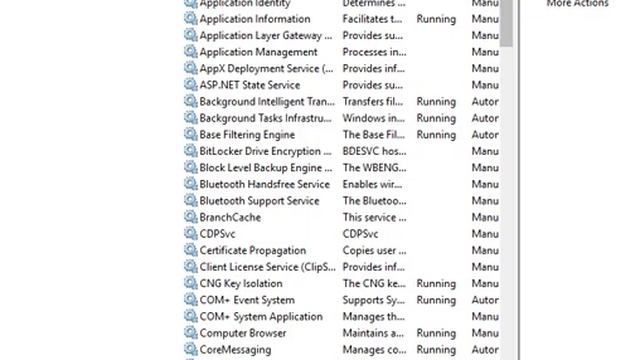Image resolution: width=640 pixels, height=360 pixels.
Task: Click the vertical scrollbar thumb of services list
Action: pos(506,23)
